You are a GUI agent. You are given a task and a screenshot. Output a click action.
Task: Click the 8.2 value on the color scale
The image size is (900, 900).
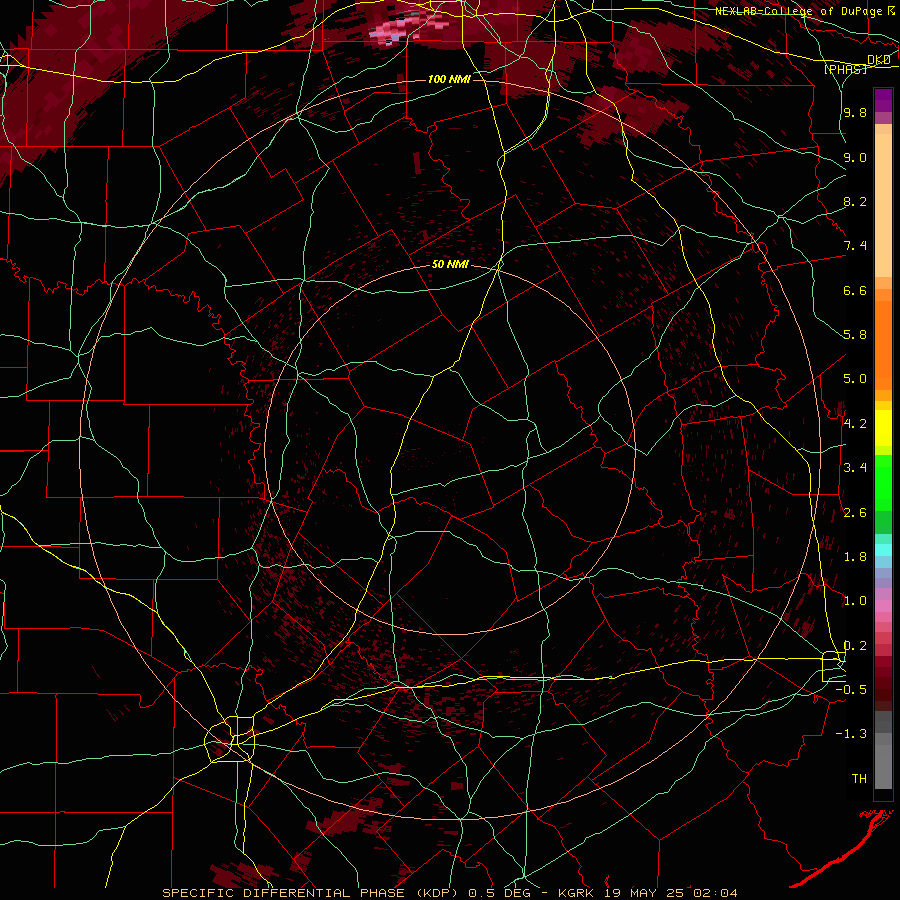point(855,201)
